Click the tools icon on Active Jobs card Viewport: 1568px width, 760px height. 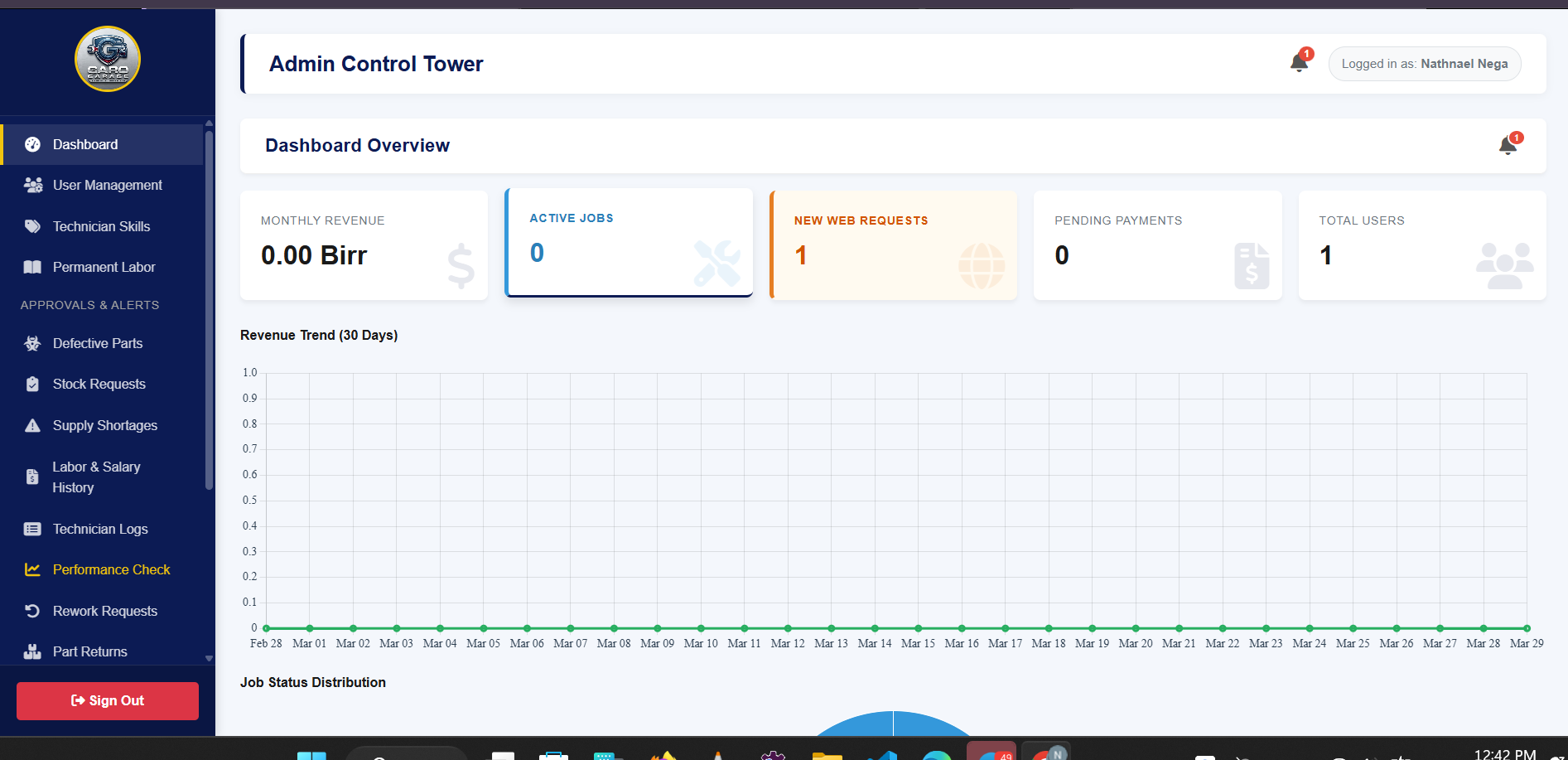point(717,264)
